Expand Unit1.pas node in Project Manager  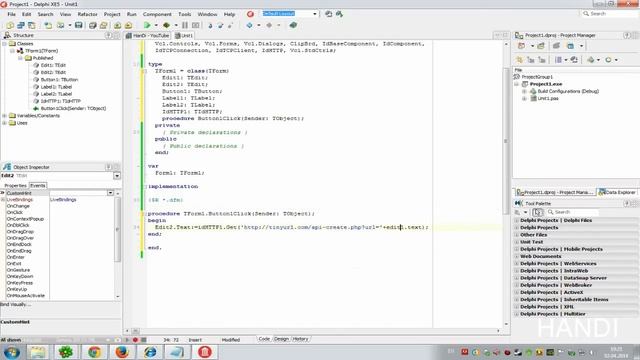coord(524,99)
